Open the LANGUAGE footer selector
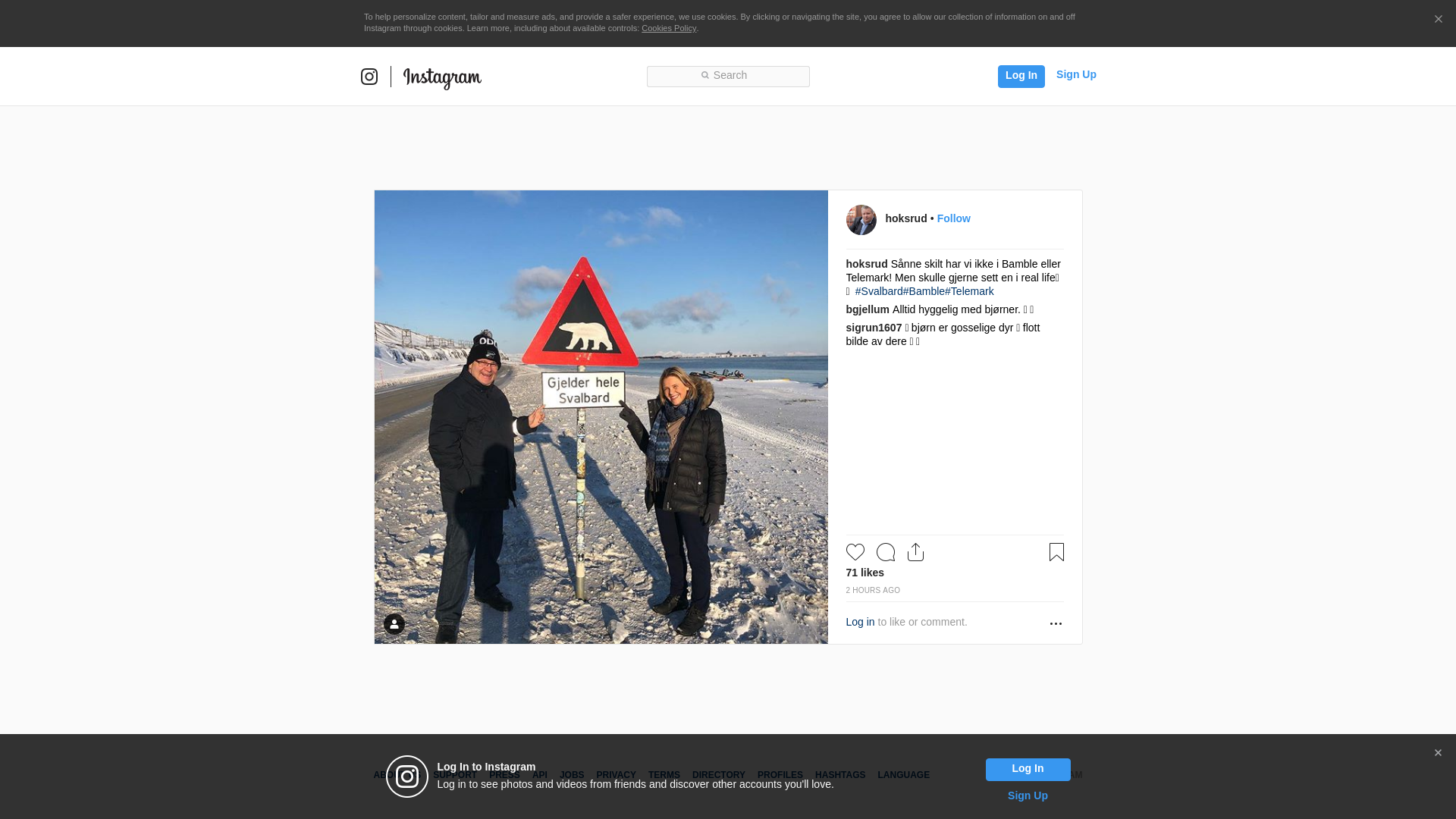This screenshot has width=1456, height=819. point(903,775)
